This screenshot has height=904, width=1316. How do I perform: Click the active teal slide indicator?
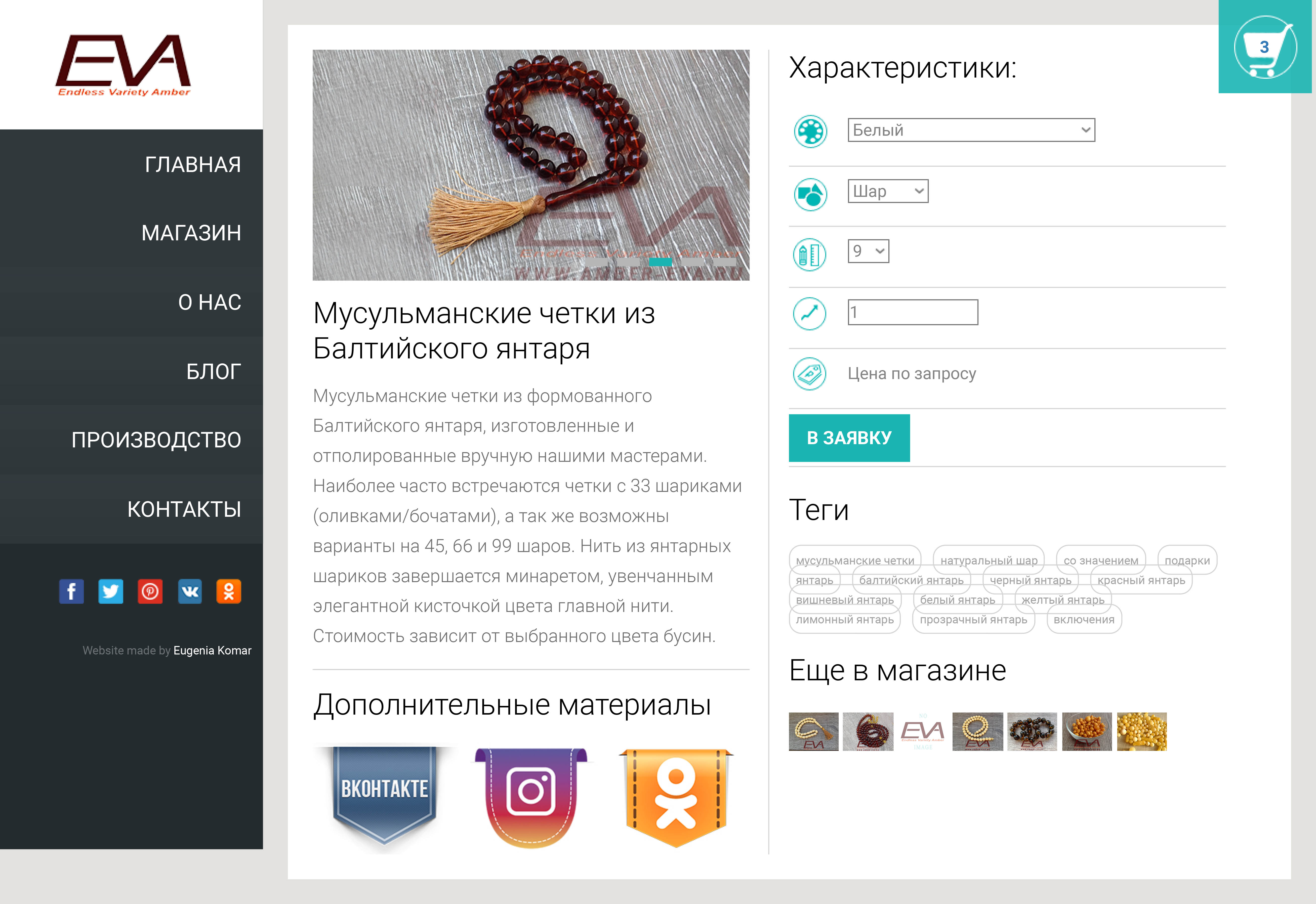(660, 262)
